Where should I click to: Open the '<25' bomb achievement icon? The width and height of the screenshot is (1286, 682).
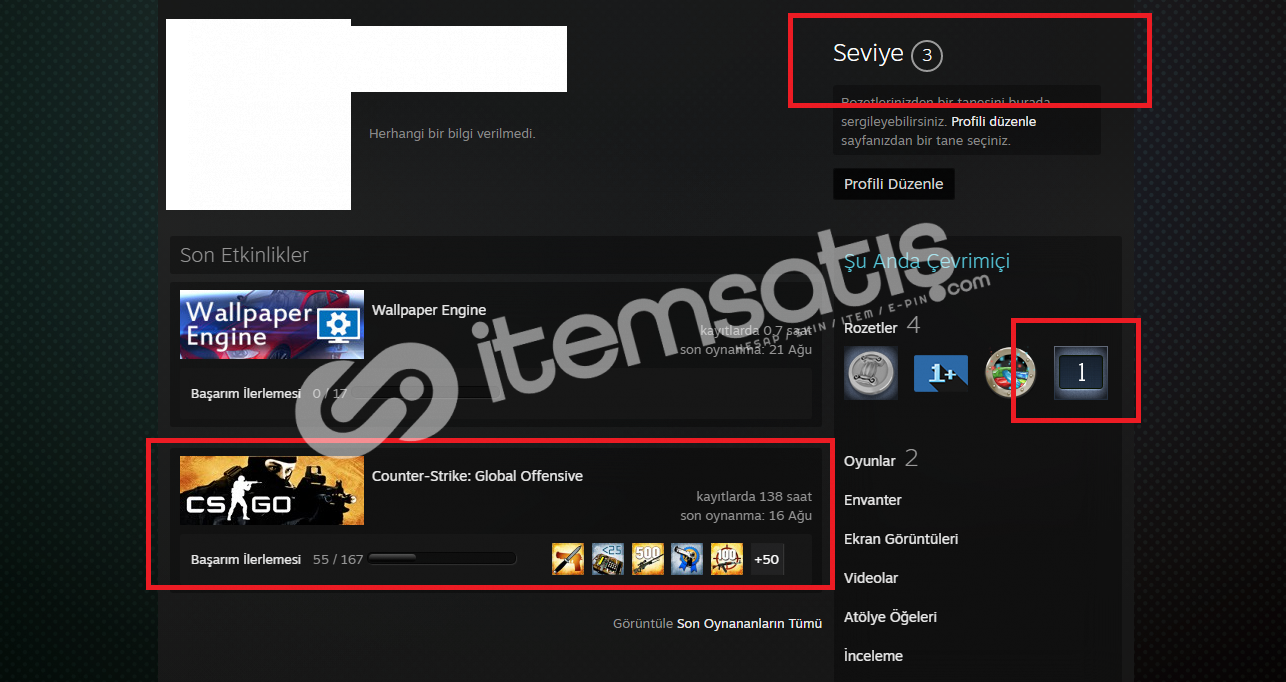608,559
